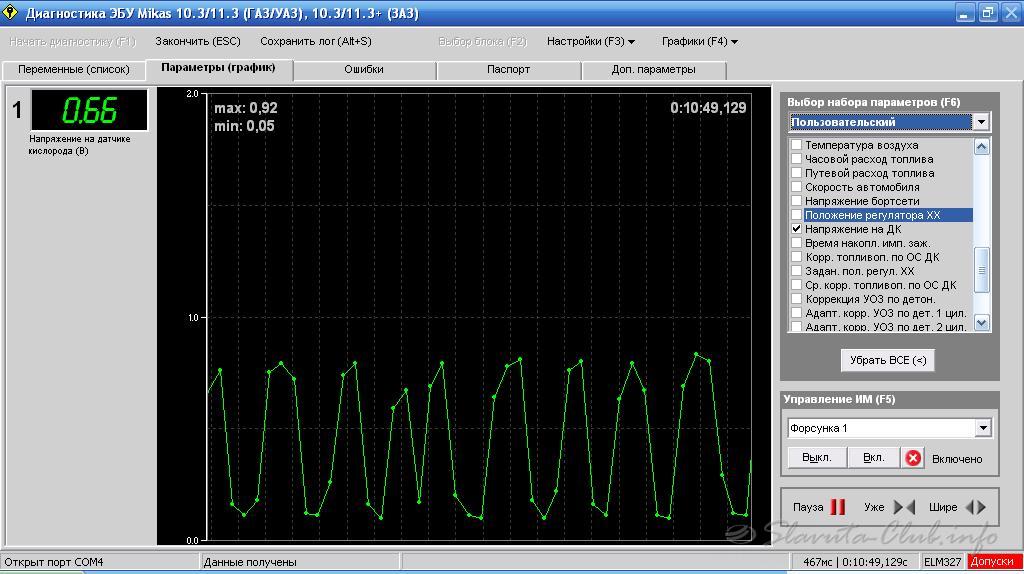This screenshot has width=1024, height=574.
Task: Click Выбор набора параметров (F6) header
Action: point(873,102)
